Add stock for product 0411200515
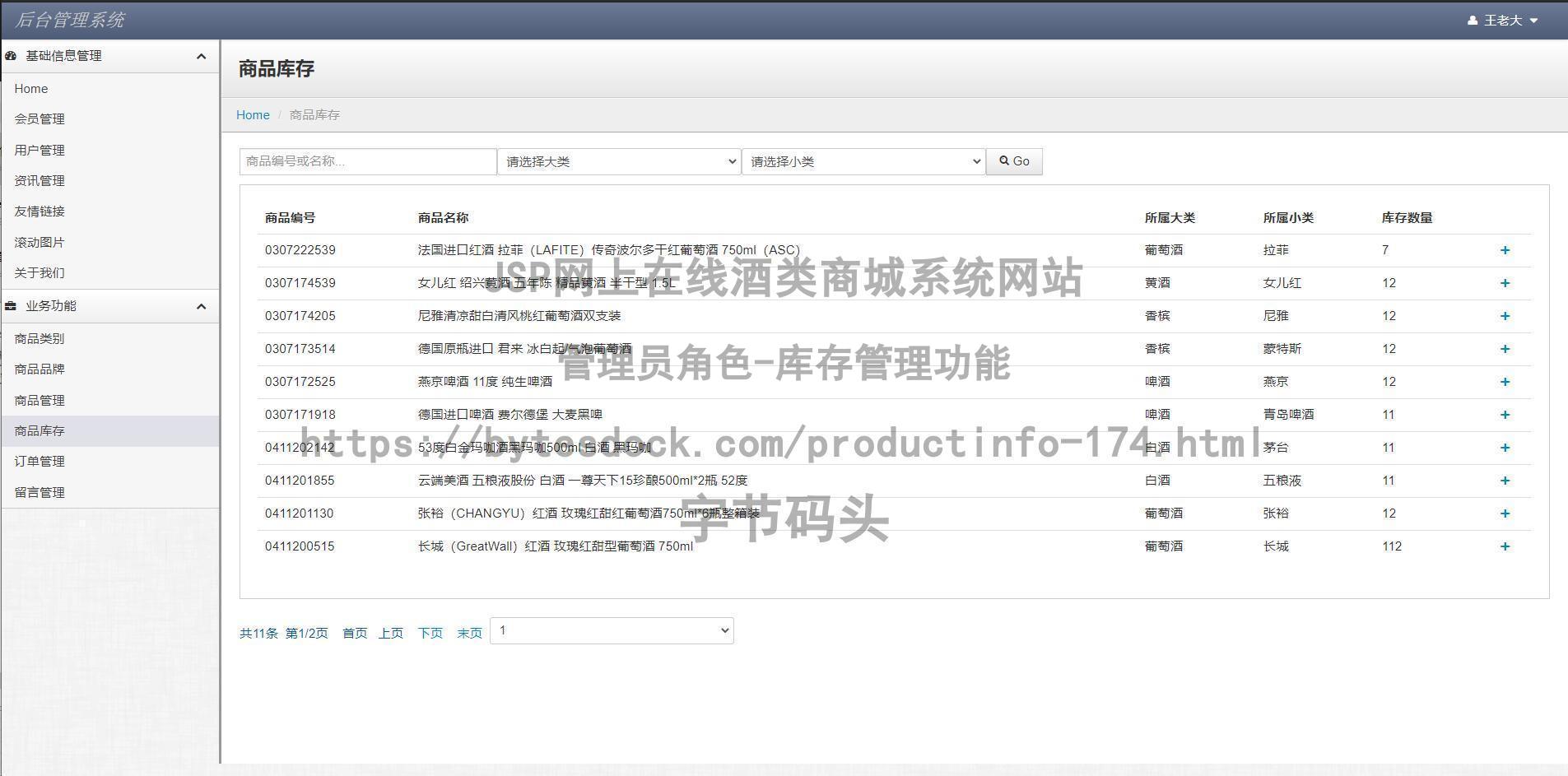 coord(1505,546)
